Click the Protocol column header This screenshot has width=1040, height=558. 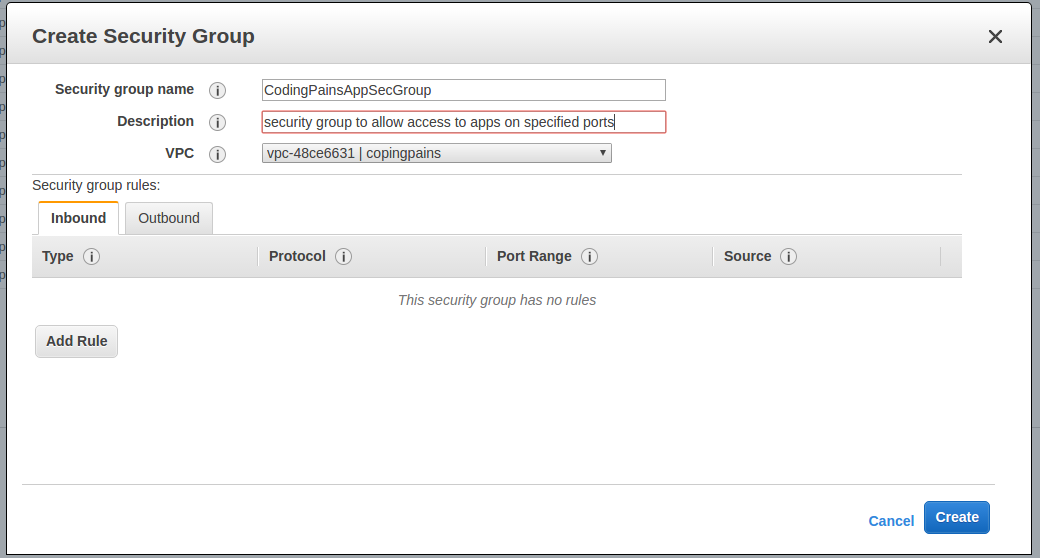297,256
